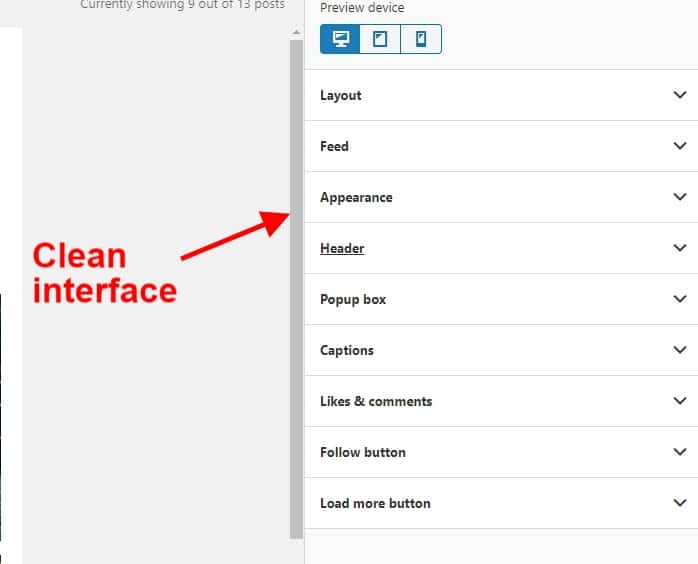Open the Layout settings label
Viewport: 698px width, 564px height.
tap(341, 95)
